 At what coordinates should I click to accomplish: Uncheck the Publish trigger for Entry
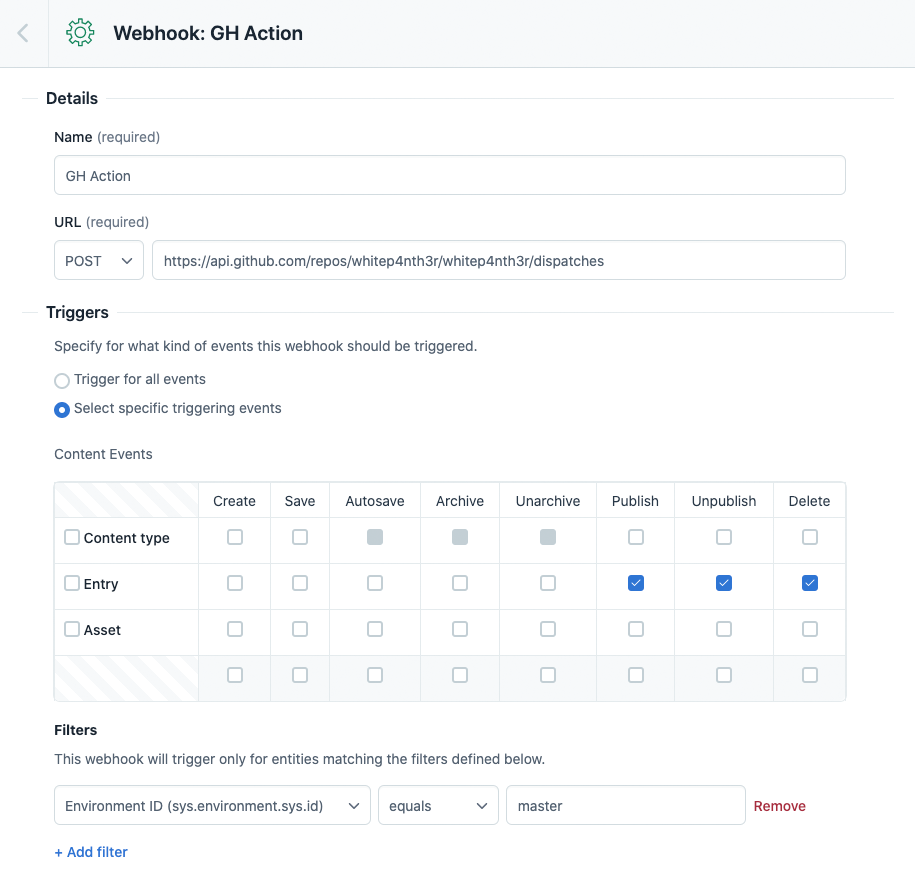pyautogui.click(x=635, y=582)
